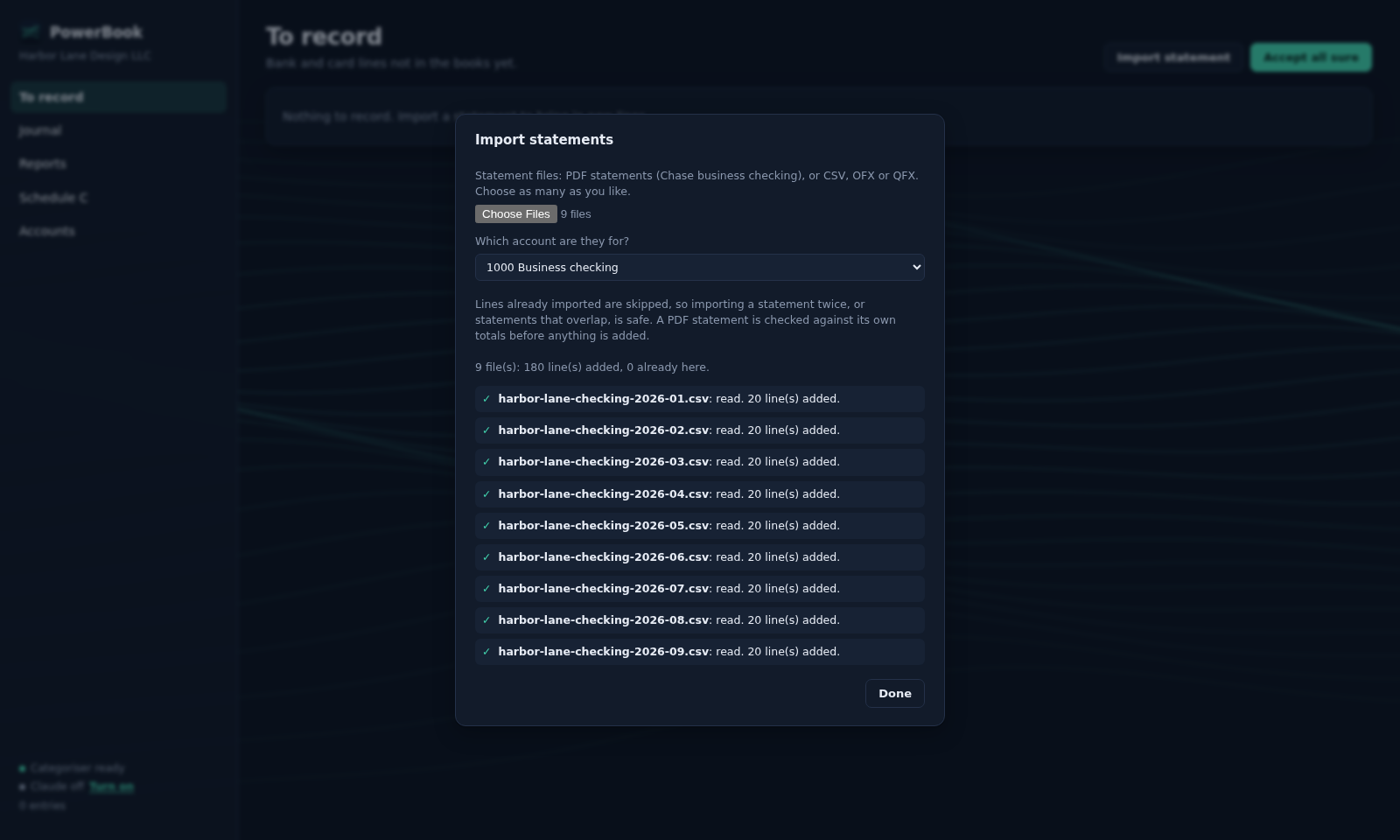Screen dimensions: 1400x840
Task: Click the 'Which account are they for?' label
Action: (x=552, y=241)
